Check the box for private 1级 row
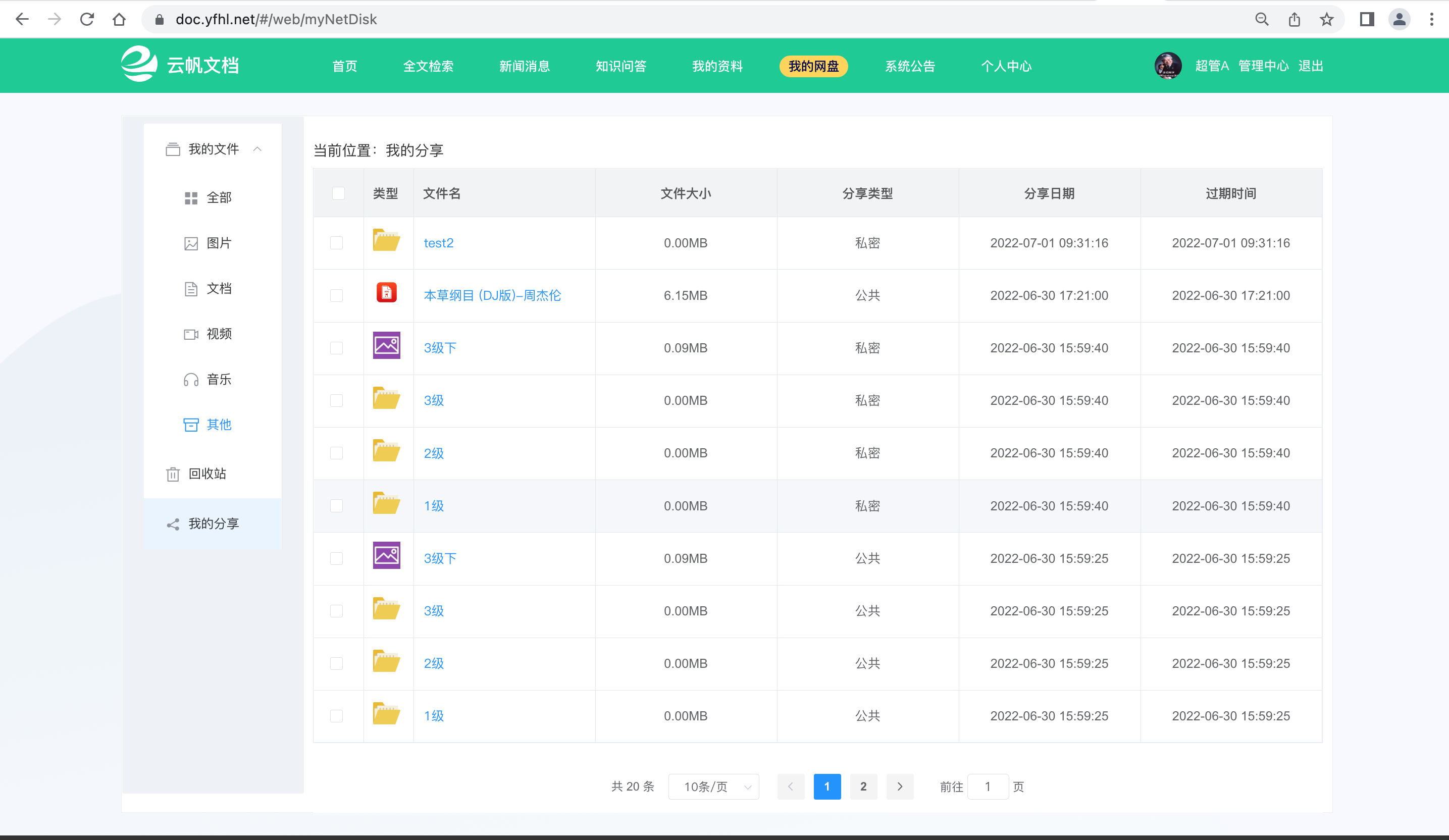This screenshot has height=840, width=1449. 336,505
